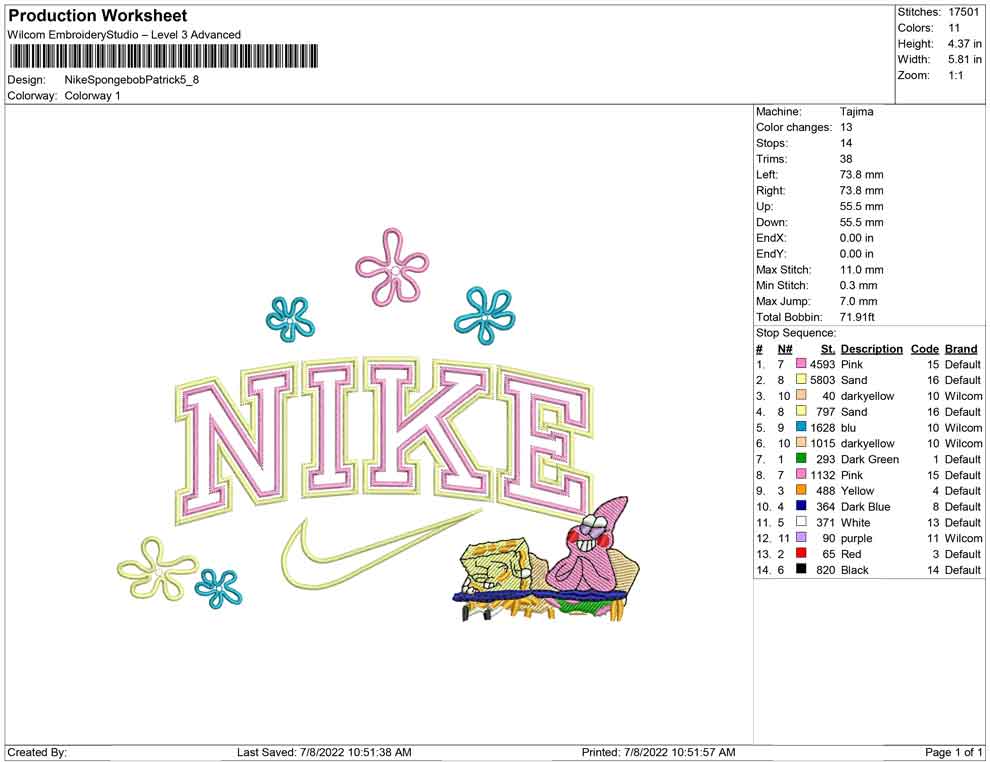The image size is (990, 762).
Task: Click the Colors value 11
Action: (x=954, y=28)
